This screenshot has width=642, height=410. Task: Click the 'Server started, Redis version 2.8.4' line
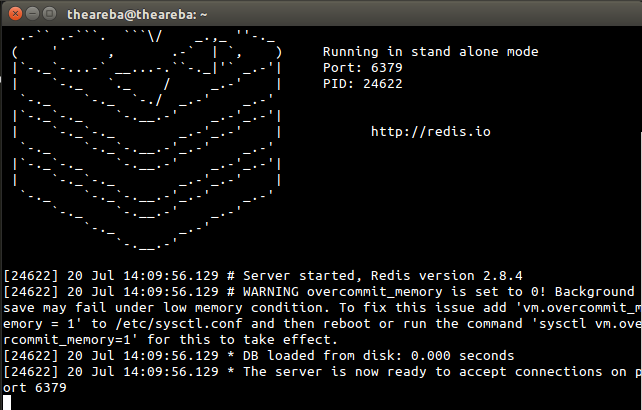(262, 276)
